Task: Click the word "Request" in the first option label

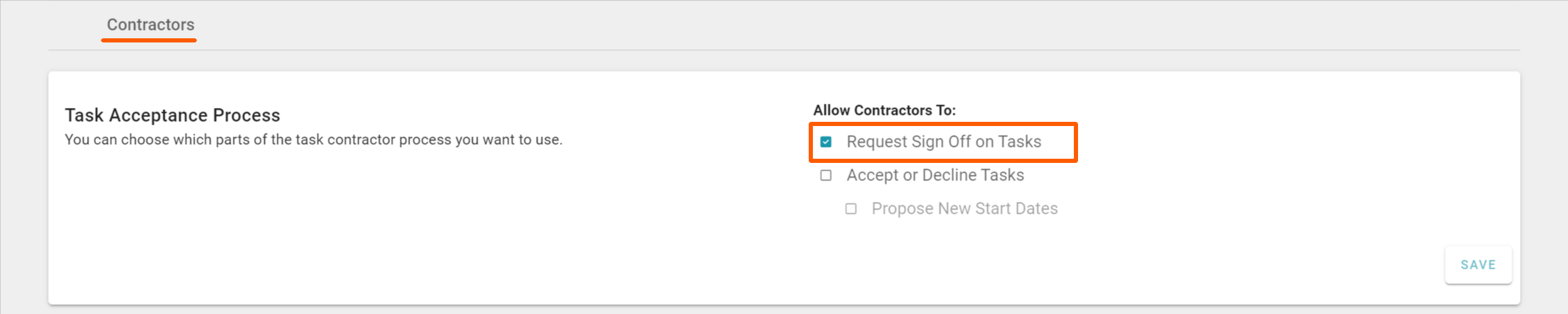Action: click(877, 142)
